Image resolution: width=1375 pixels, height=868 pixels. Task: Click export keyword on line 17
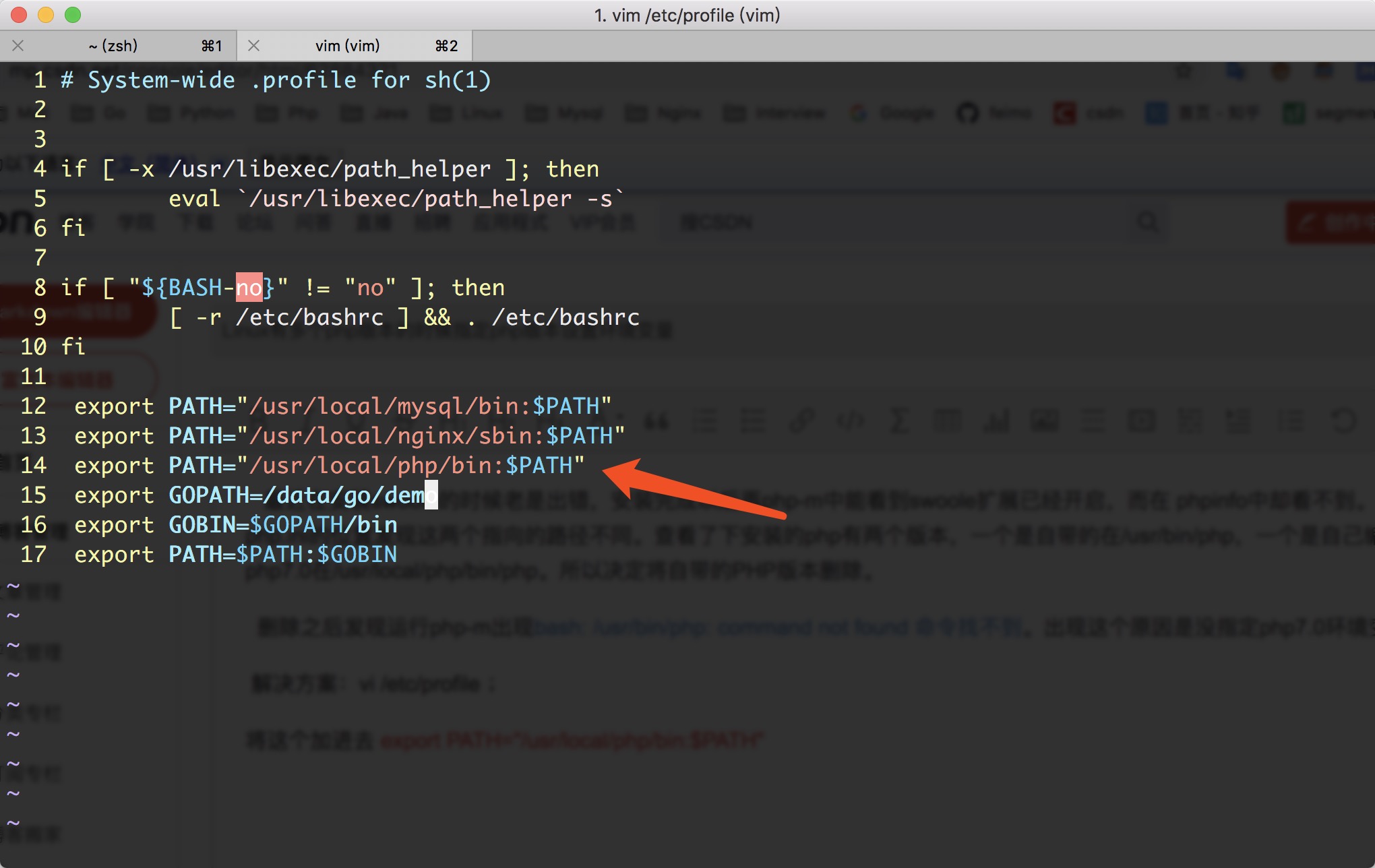tap(114, 555)
